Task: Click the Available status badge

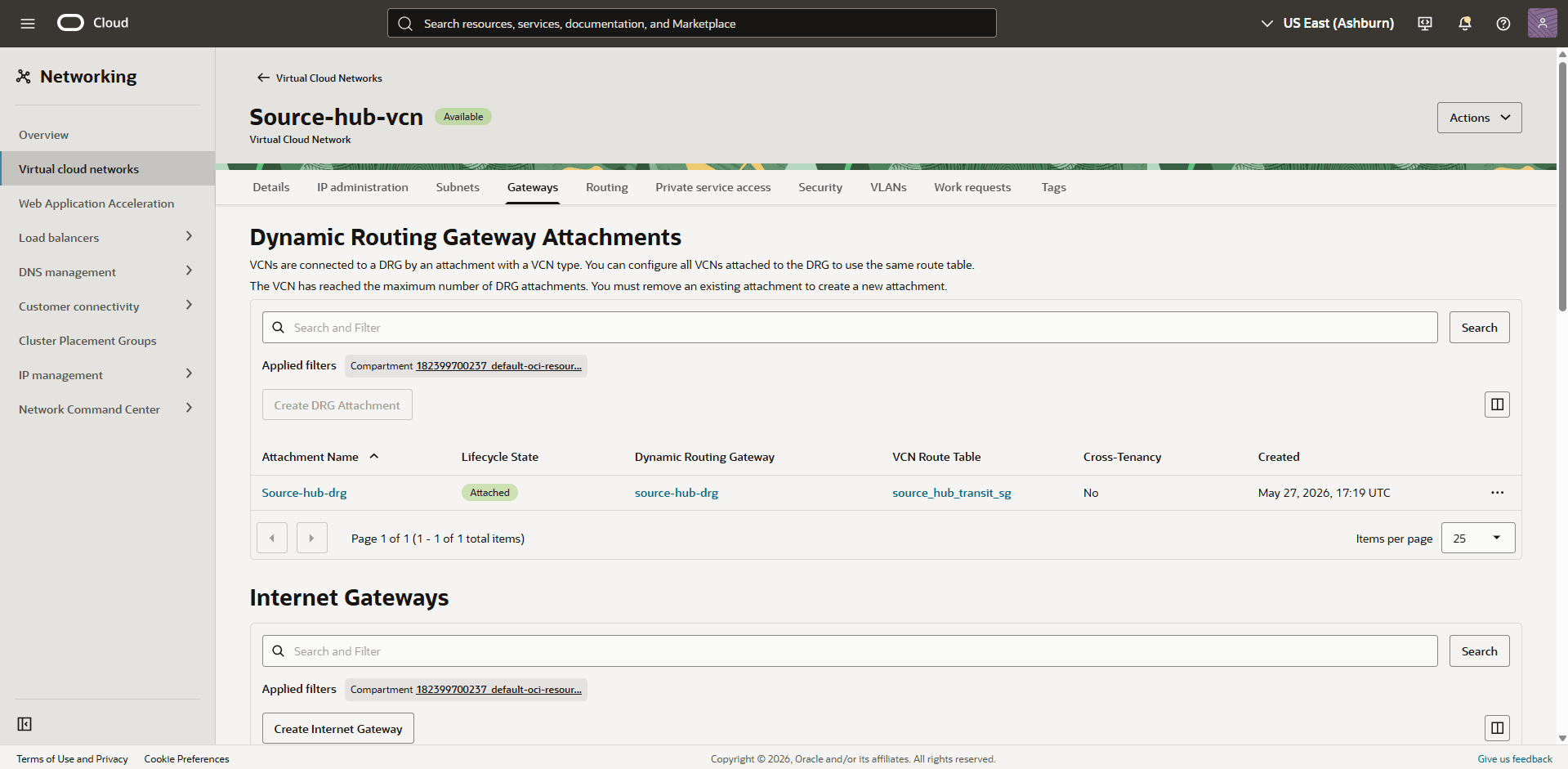Action: click(x=463, y=117)
